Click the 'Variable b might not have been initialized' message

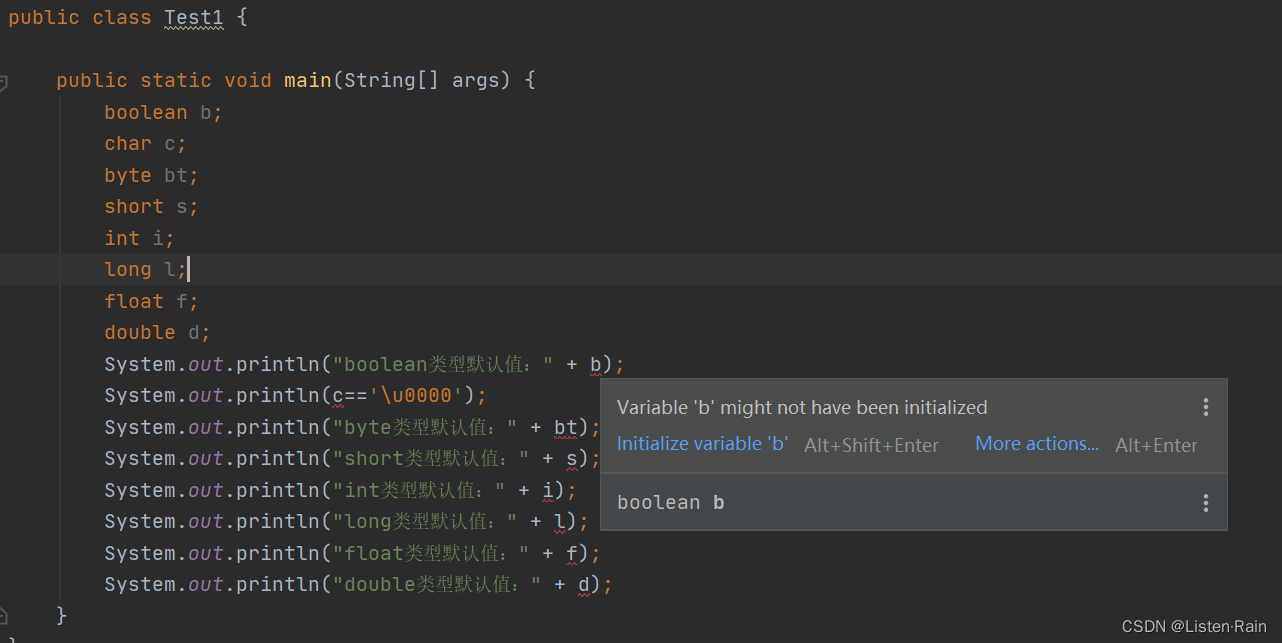[802, 407]
